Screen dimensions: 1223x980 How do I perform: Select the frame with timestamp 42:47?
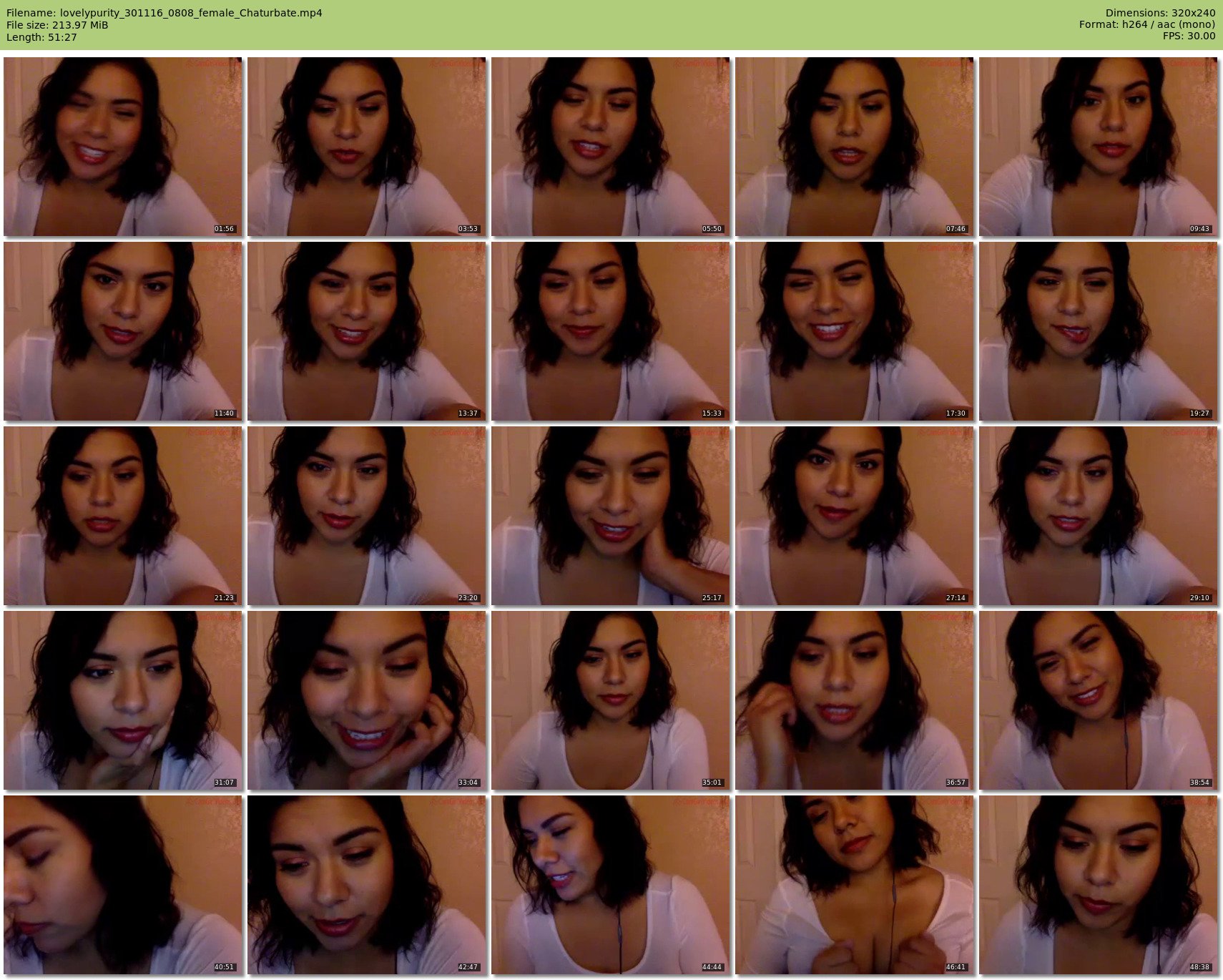[x=367, y=885]
